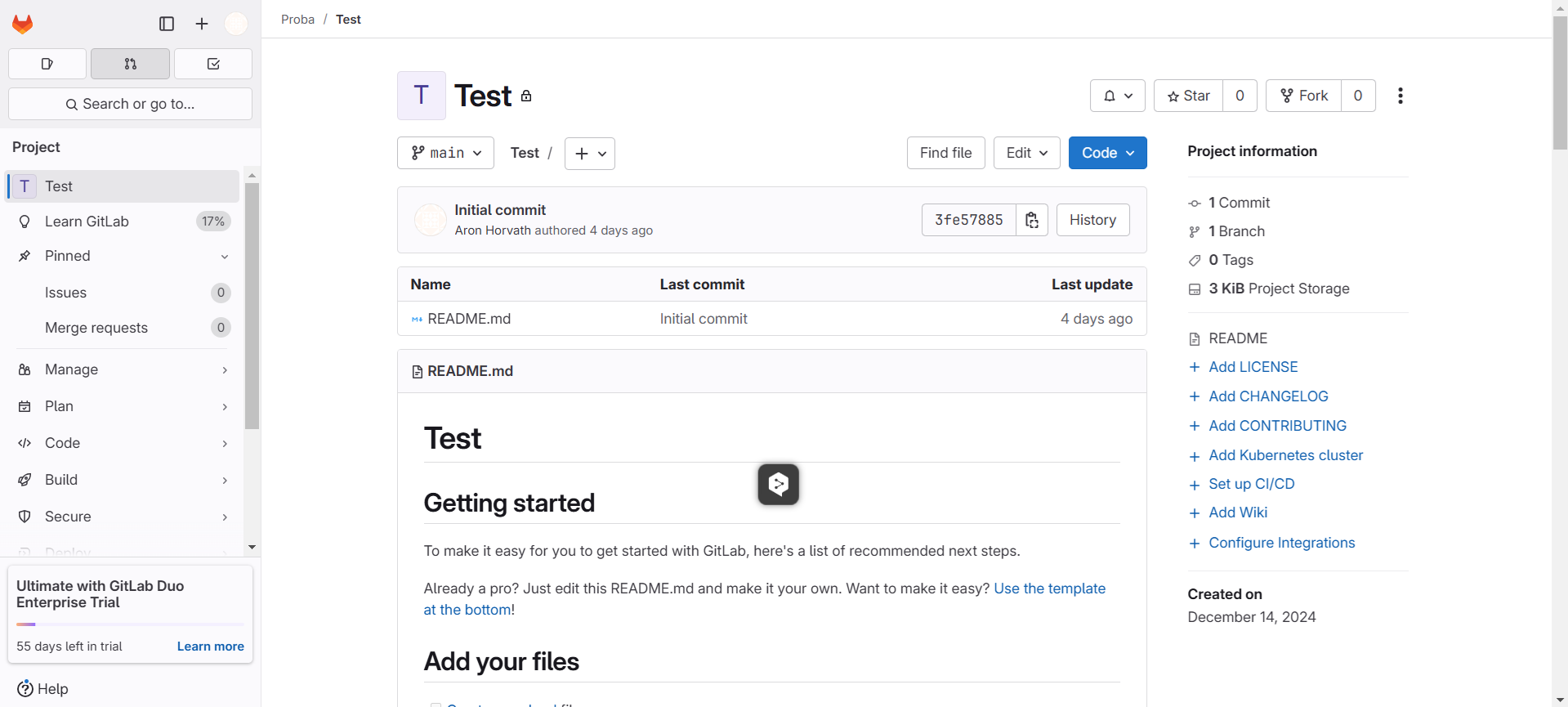This screenshot has width=1568, height=707.
Task: Copy the commit SHA 3fe57885
Action: pos(1032,220)
